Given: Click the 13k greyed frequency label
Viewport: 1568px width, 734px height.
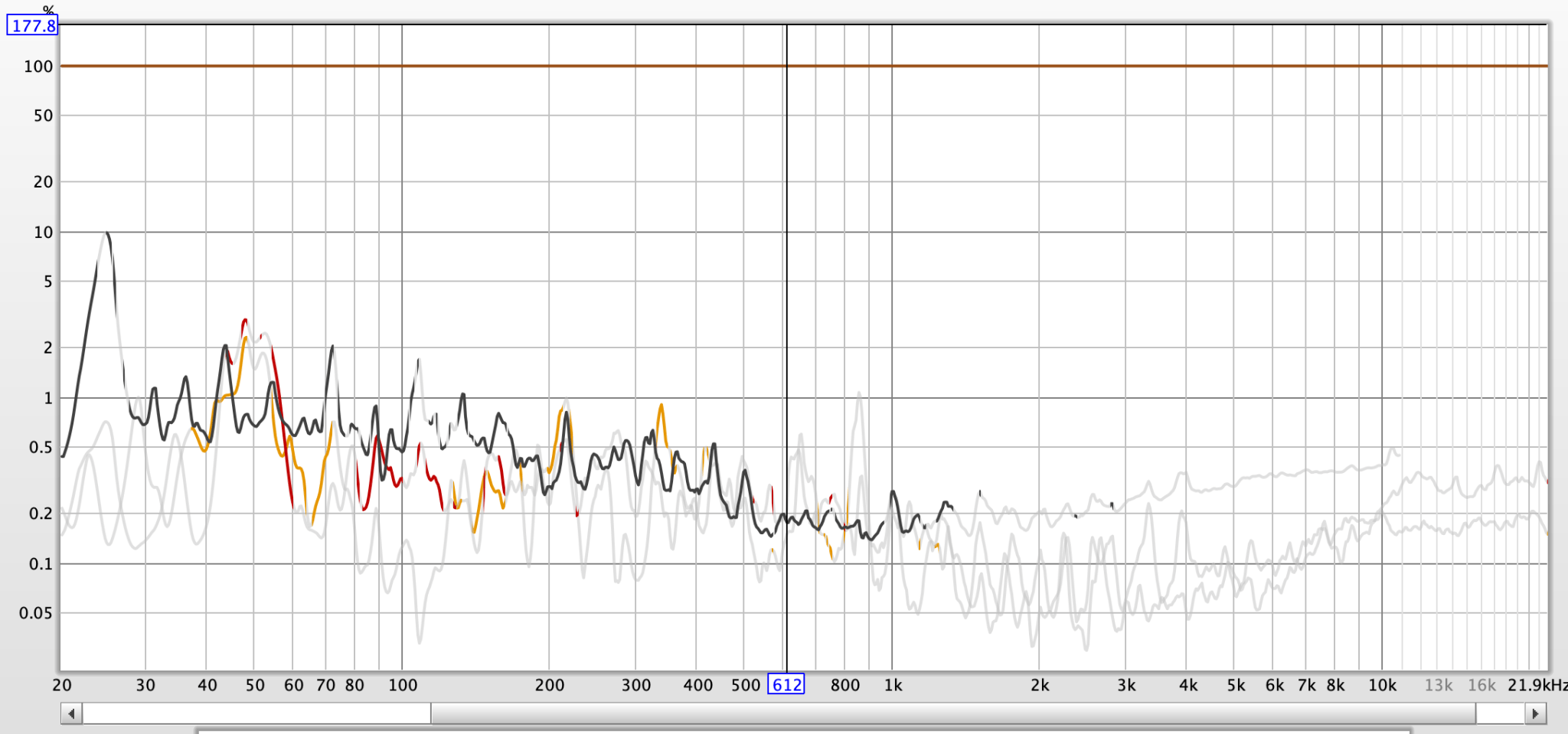Looking at the screenshot, I should [1438, 685].
